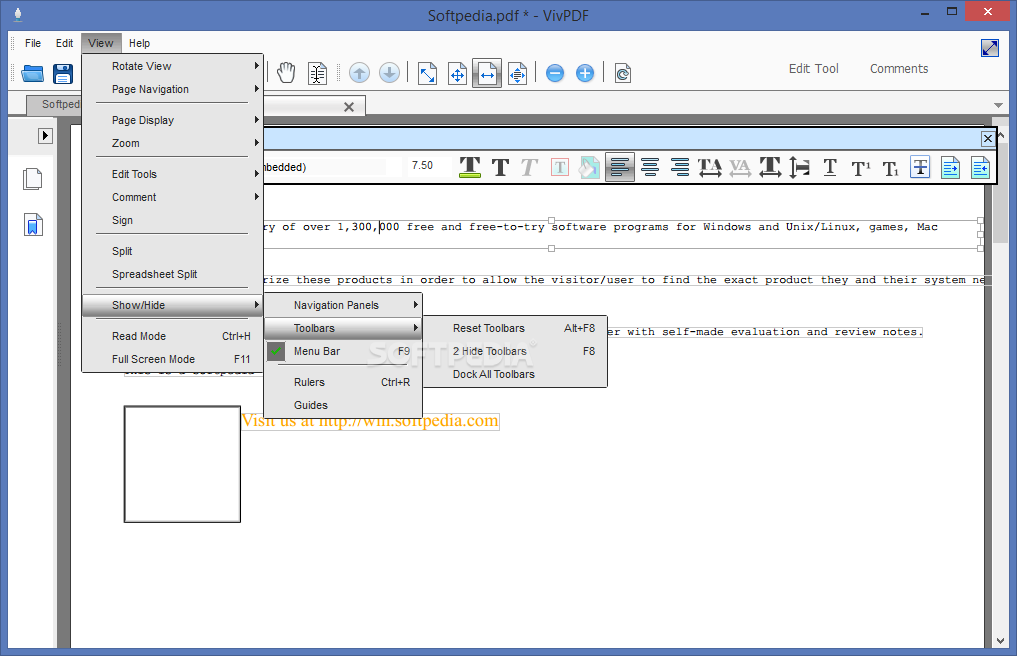Select the Hand pan tool
This screenshot has height=656, width=1017.
tap(286, 73)
